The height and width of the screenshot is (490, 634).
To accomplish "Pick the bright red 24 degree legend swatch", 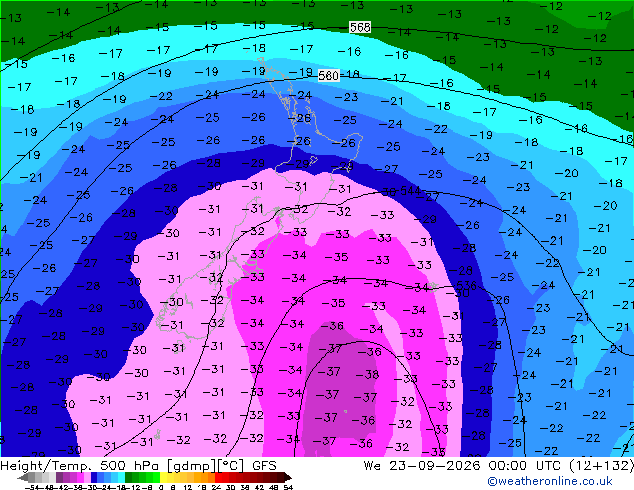I will click(x=218, y=477).
